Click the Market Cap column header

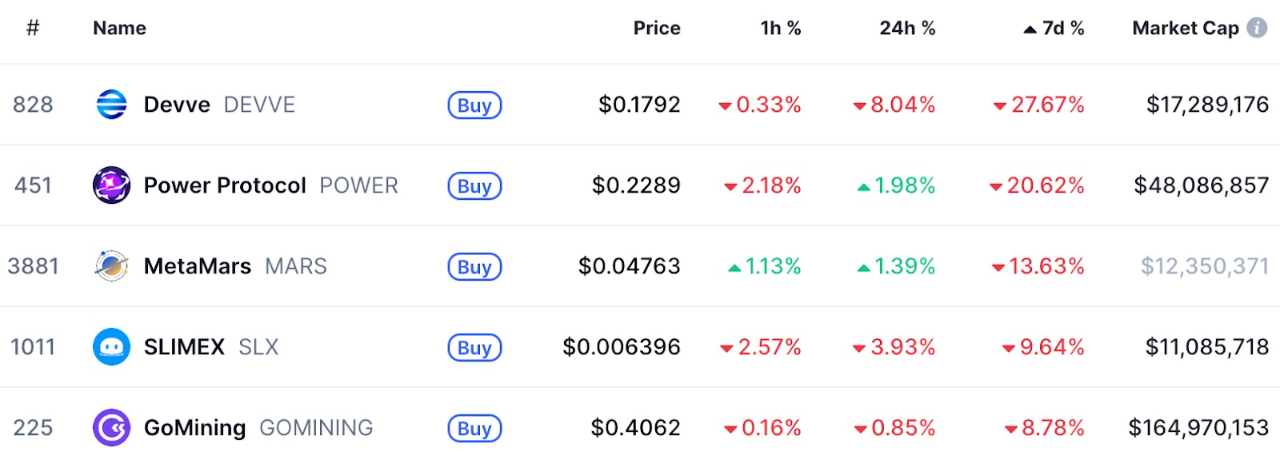(1185, 28)
